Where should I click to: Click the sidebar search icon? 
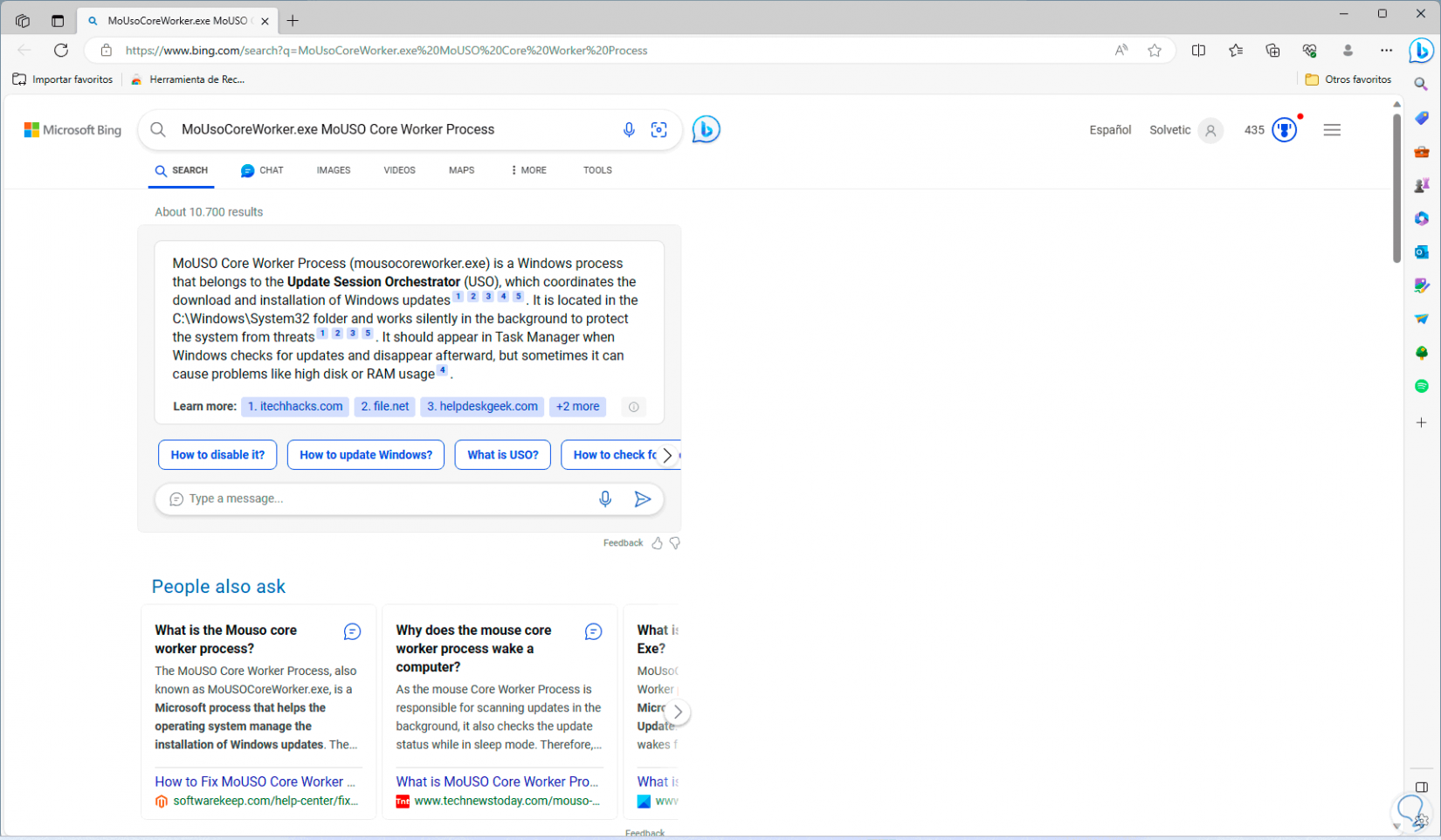[1422, 85]
